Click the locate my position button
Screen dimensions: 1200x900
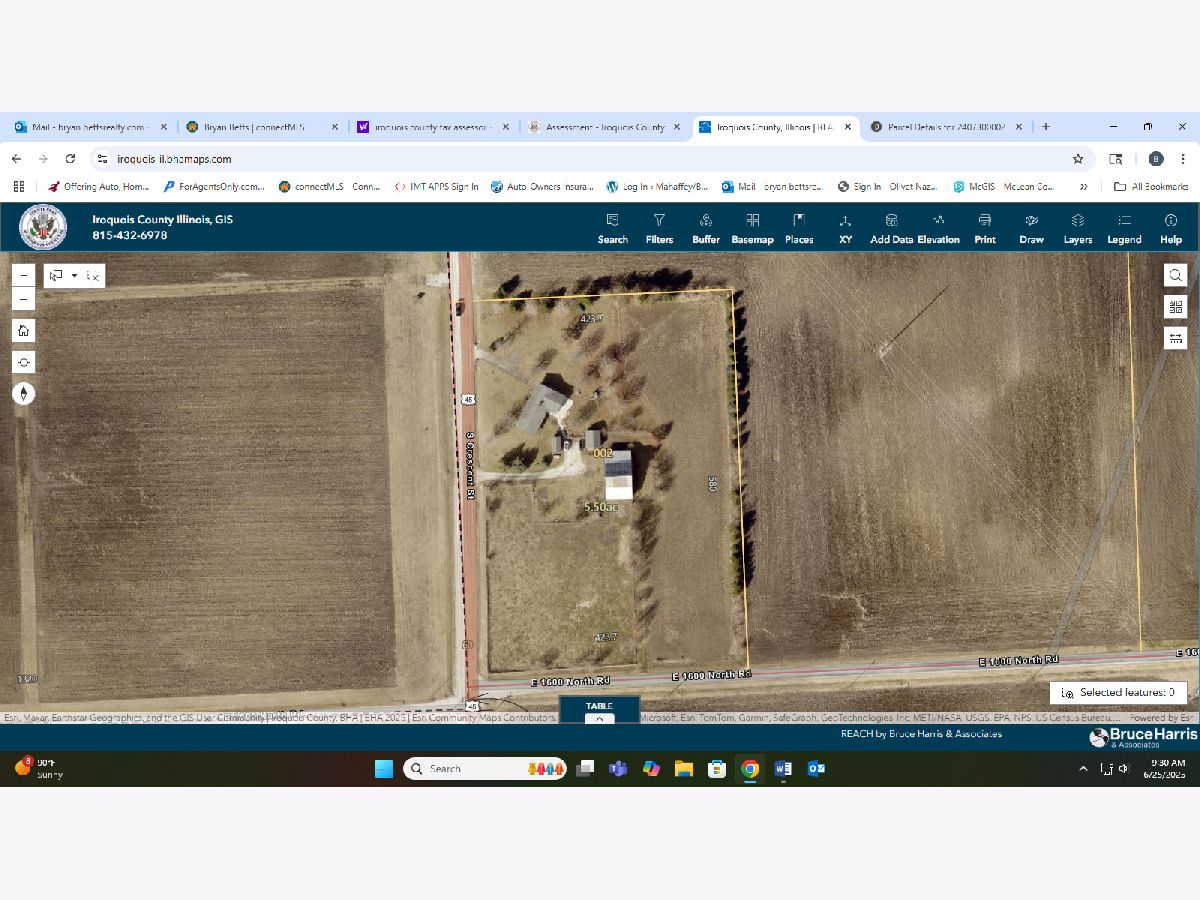pos(23,362)
